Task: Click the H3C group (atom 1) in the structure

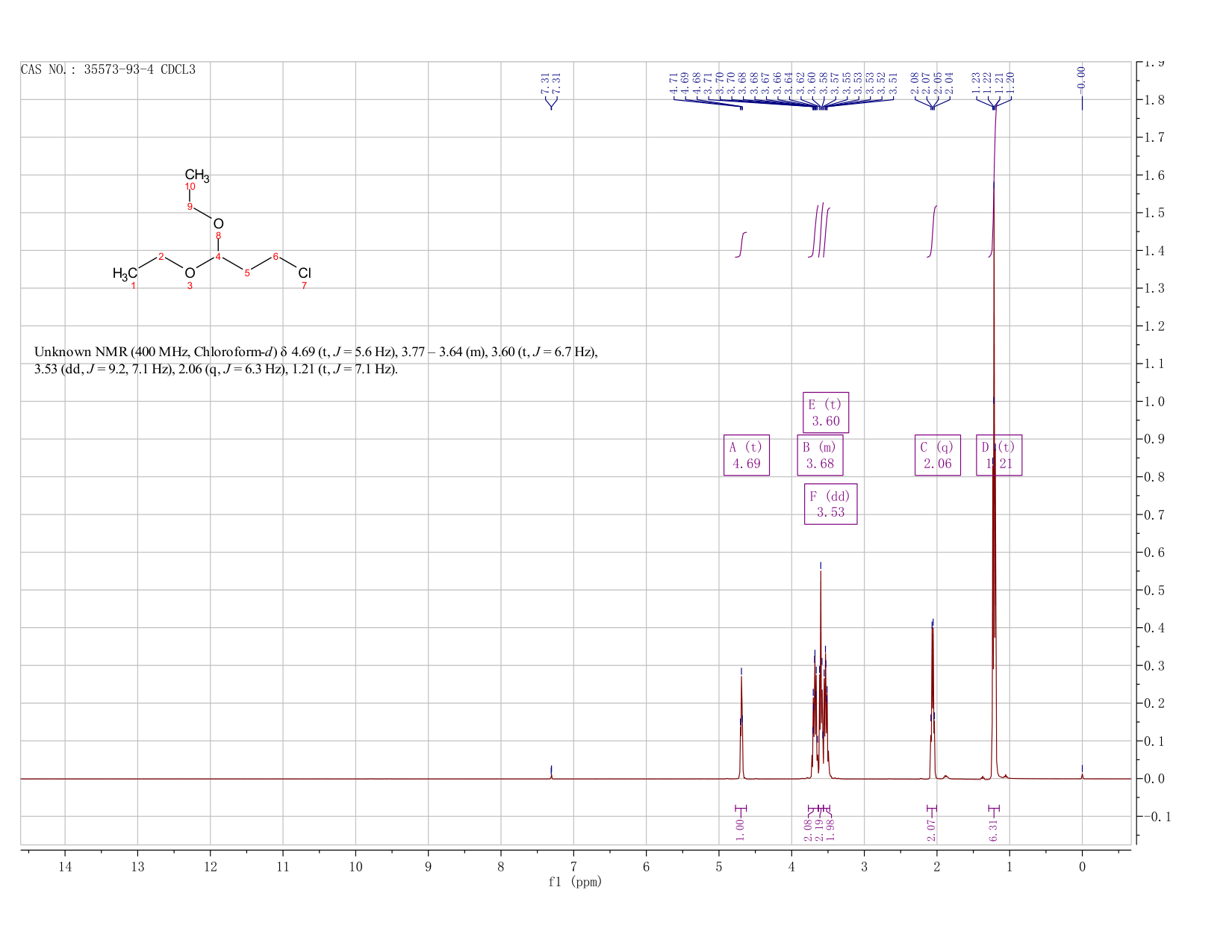Action: [125, 274]
